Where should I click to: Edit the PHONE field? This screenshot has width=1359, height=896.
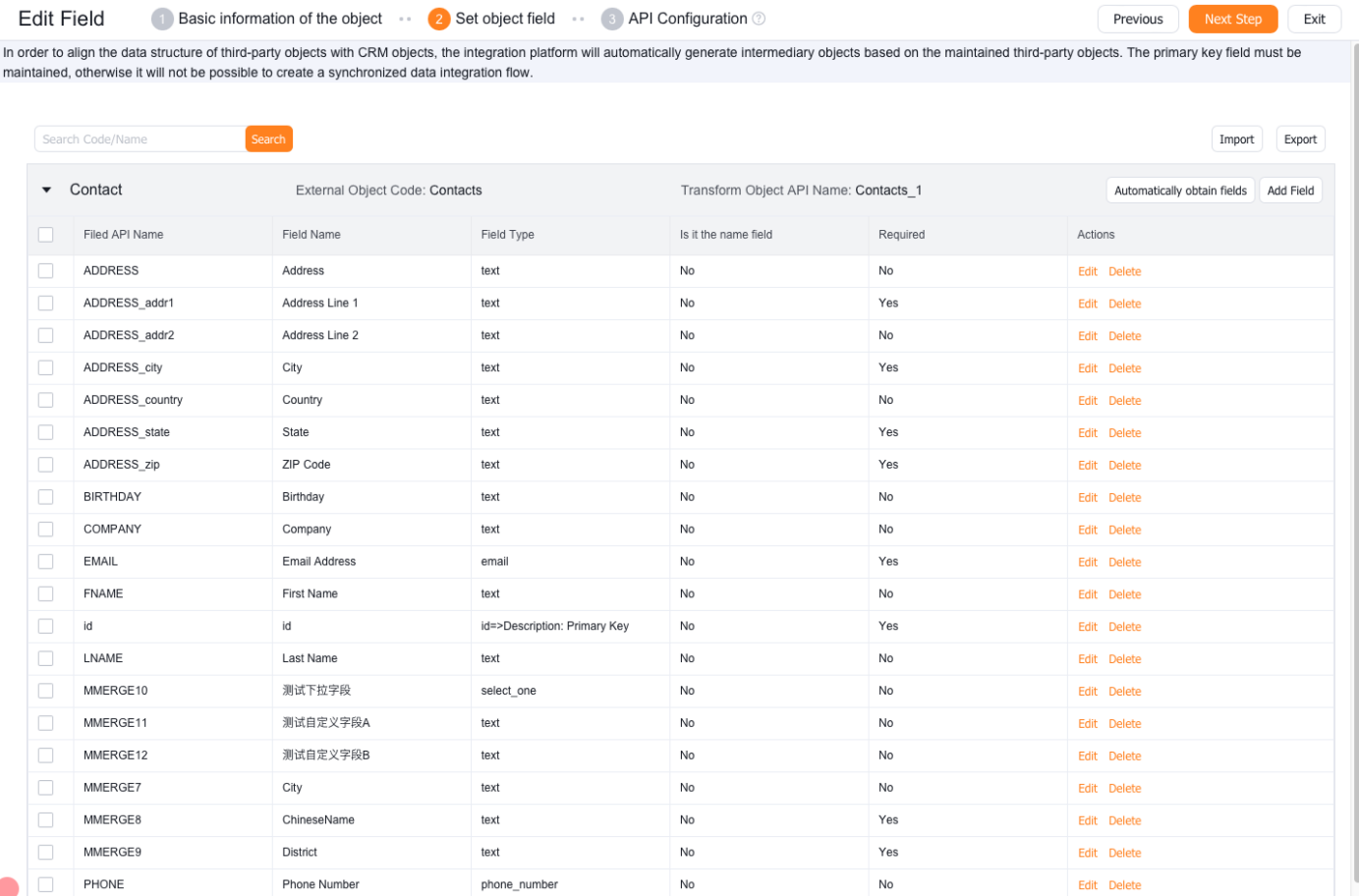(1087, 885)
